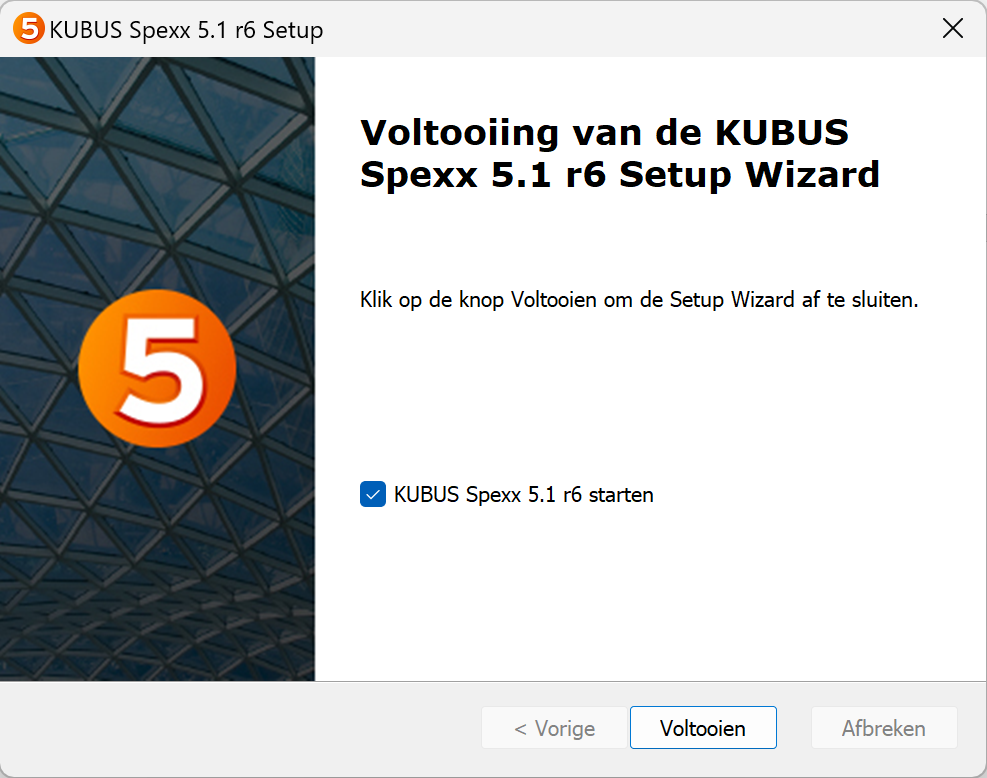The height and width of the screenshot is (778, 987).
Task: Uncheck the KUBUS Spexx 5.1 r6 starten checkbox
Action: point(373,494)
